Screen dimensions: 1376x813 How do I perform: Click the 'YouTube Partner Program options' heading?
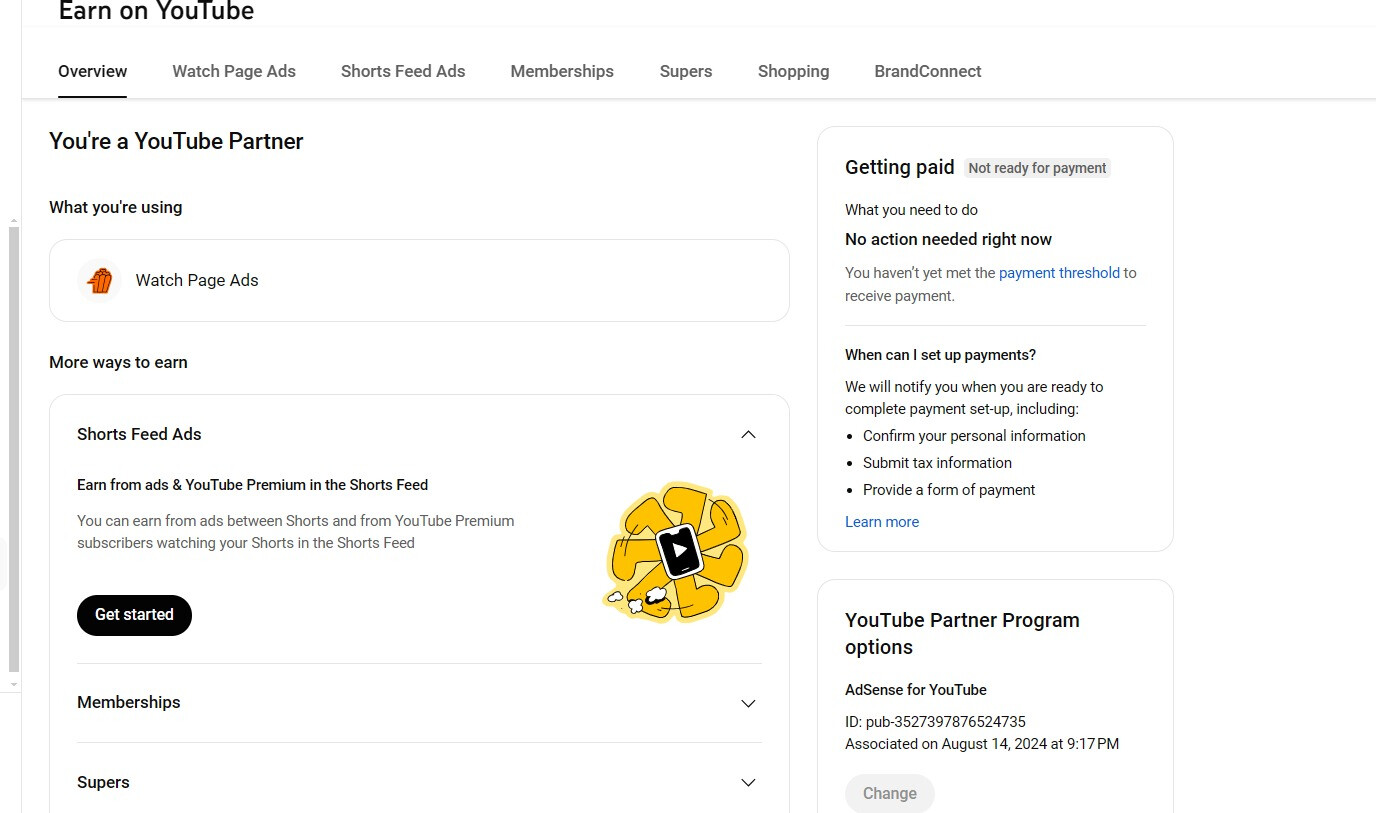click(x=962, y=633)
